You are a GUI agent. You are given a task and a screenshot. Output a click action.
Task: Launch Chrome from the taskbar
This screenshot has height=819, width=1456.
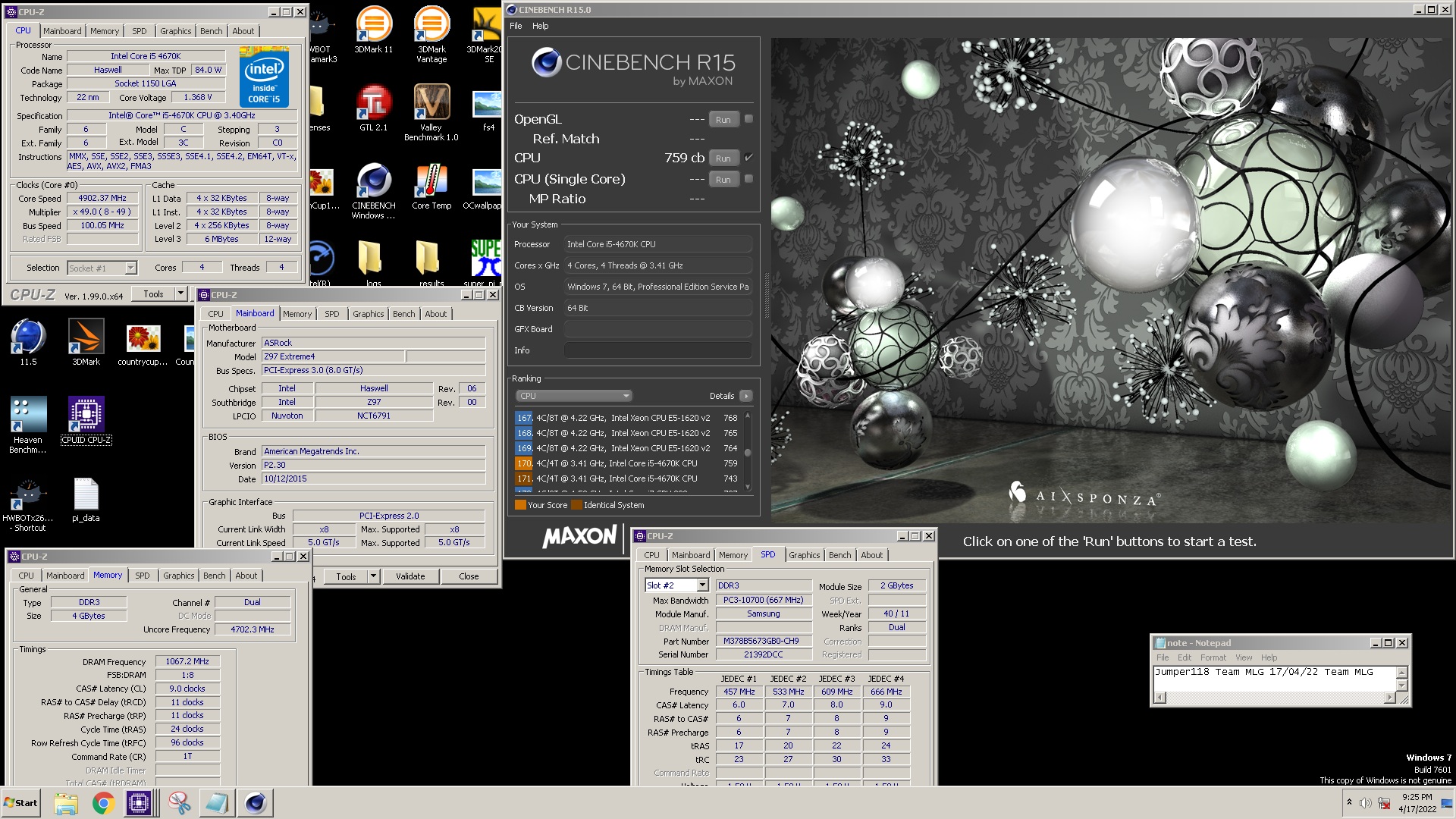point(103,803)
